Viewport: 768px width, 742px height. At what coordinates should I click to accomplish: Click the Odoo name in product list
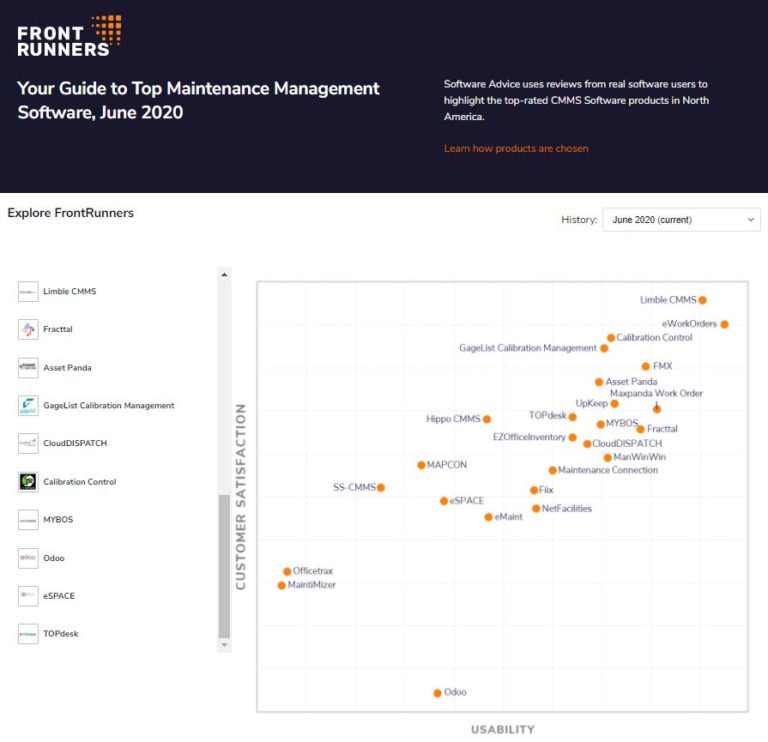(54, 558)
